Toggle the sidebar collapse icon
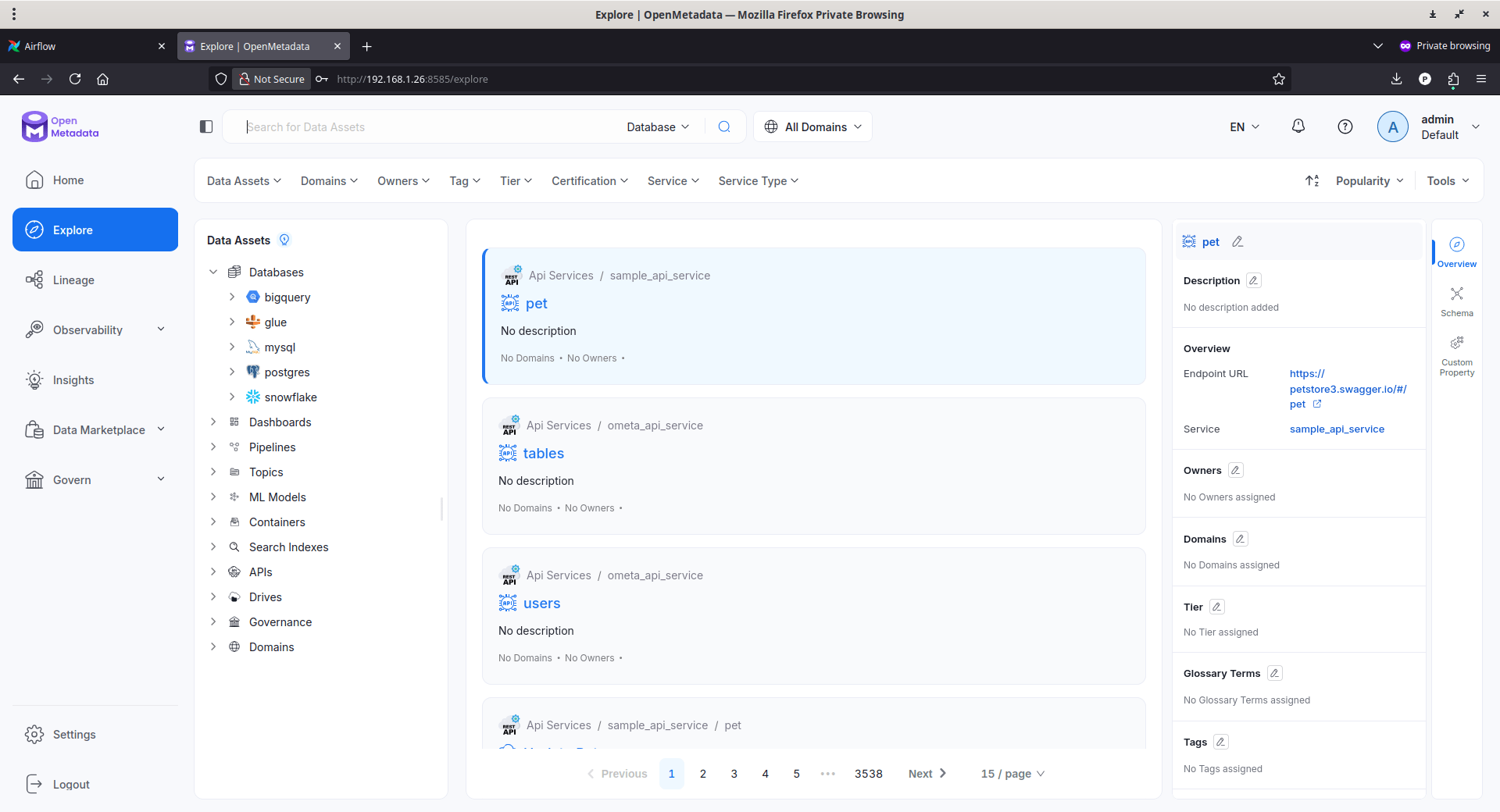This screenshot has width=1500, height=812. click(206, 126)
